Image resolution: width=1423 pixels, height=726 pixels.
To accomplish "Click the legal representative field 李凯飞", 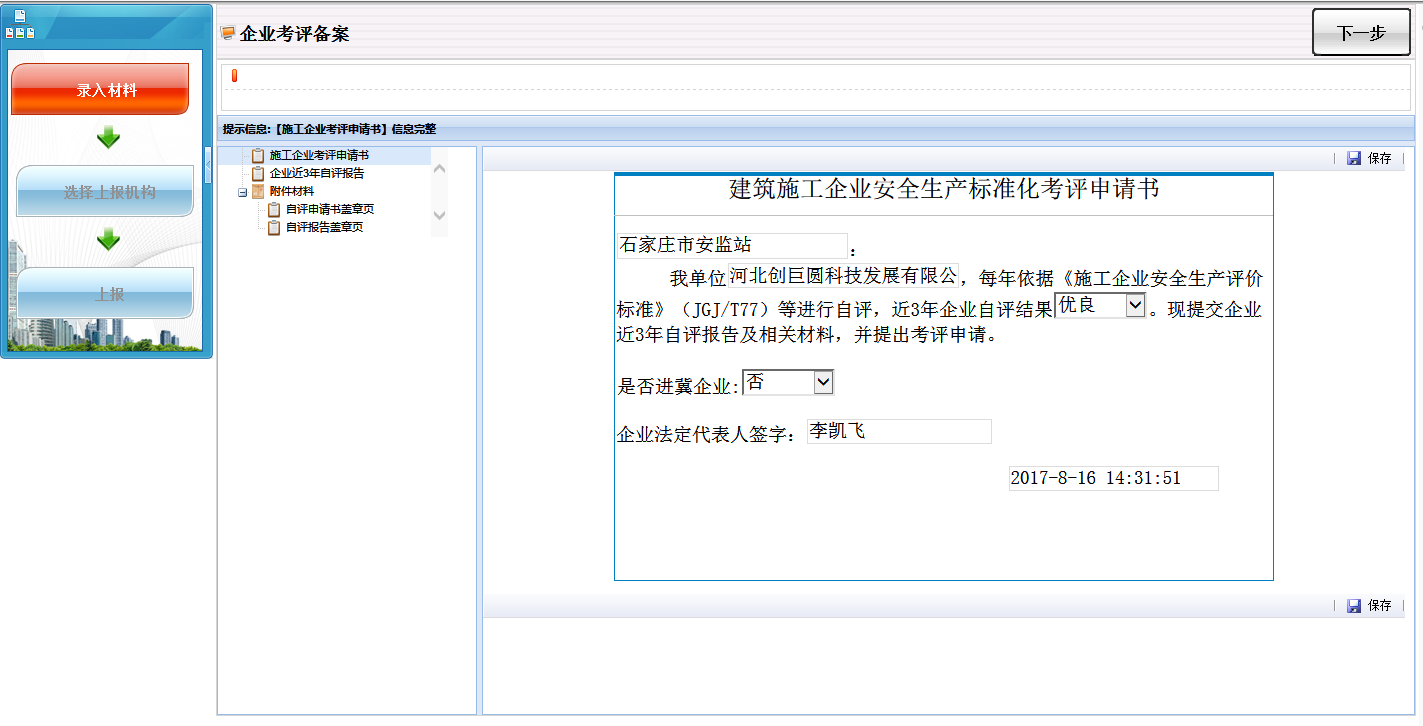I will coord(899,432).
